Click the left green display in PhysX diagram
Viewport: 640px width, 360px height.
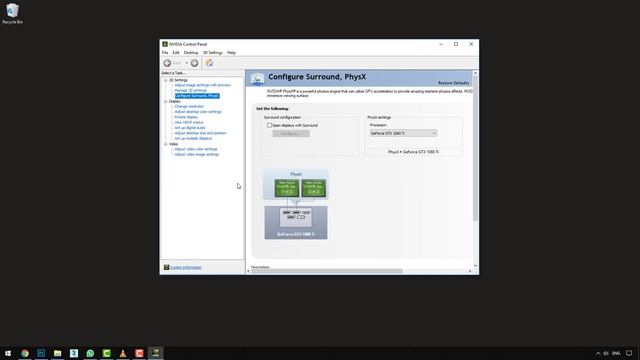[x=287, y=188]
